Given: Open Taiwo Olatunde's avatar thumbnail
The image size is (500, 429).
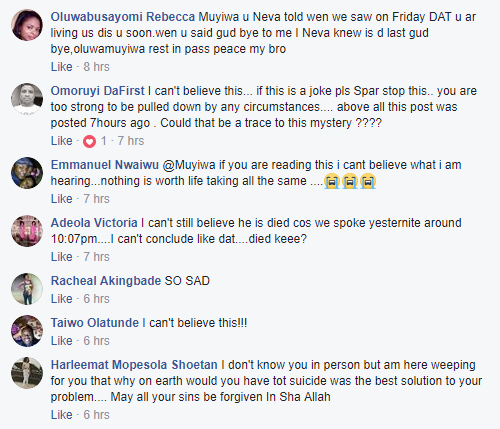Looking at the screenshot, I should (27, 331).
